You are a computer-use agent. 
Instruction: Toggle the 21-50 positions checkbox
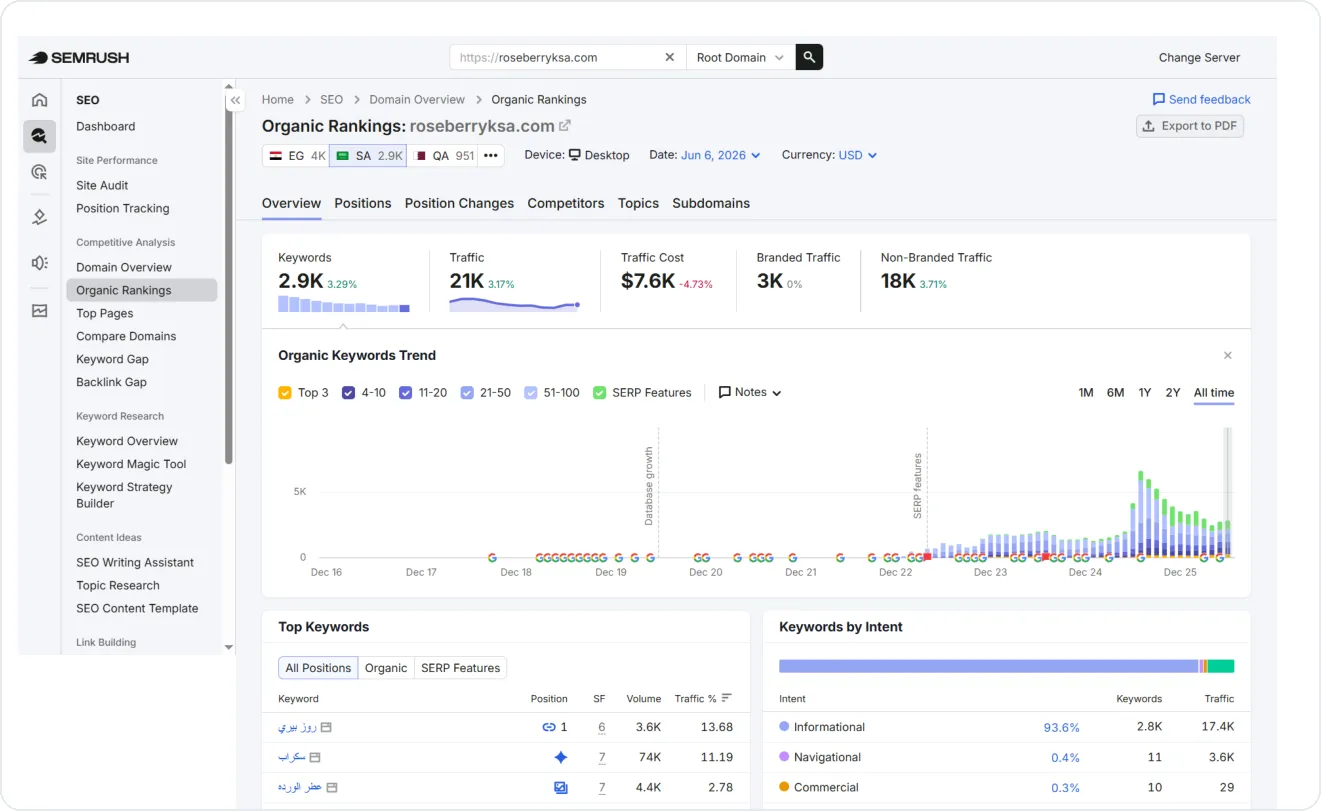pyautogui.click(x=467, y=393)
